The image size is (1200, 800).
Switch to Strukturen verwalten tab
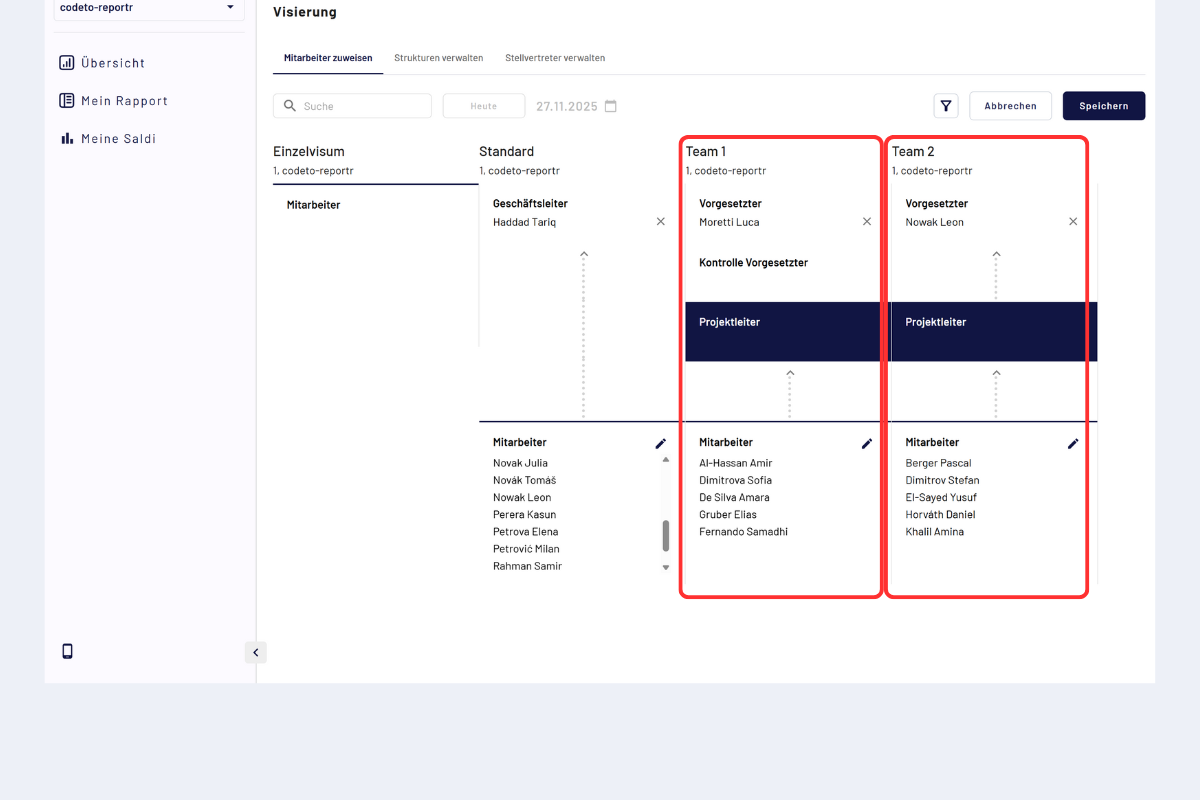click(x=438, y=58)
